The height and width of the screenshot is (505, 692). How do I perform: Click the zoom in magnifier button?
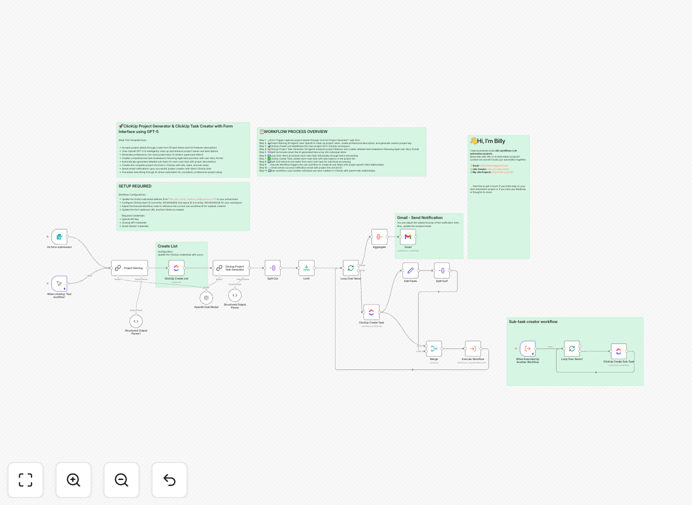coord(73,480)
